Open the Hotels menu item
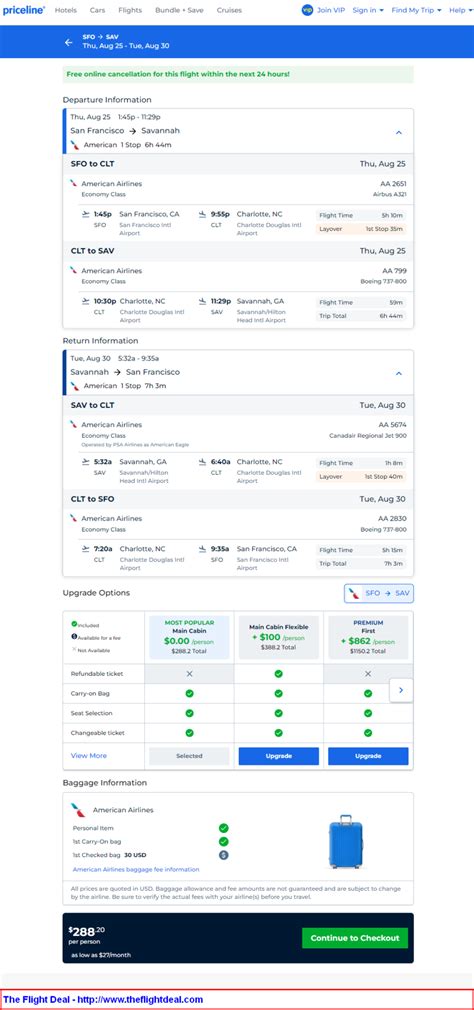The height and width of the screenshot is (1010, 474). coord(66,10)
